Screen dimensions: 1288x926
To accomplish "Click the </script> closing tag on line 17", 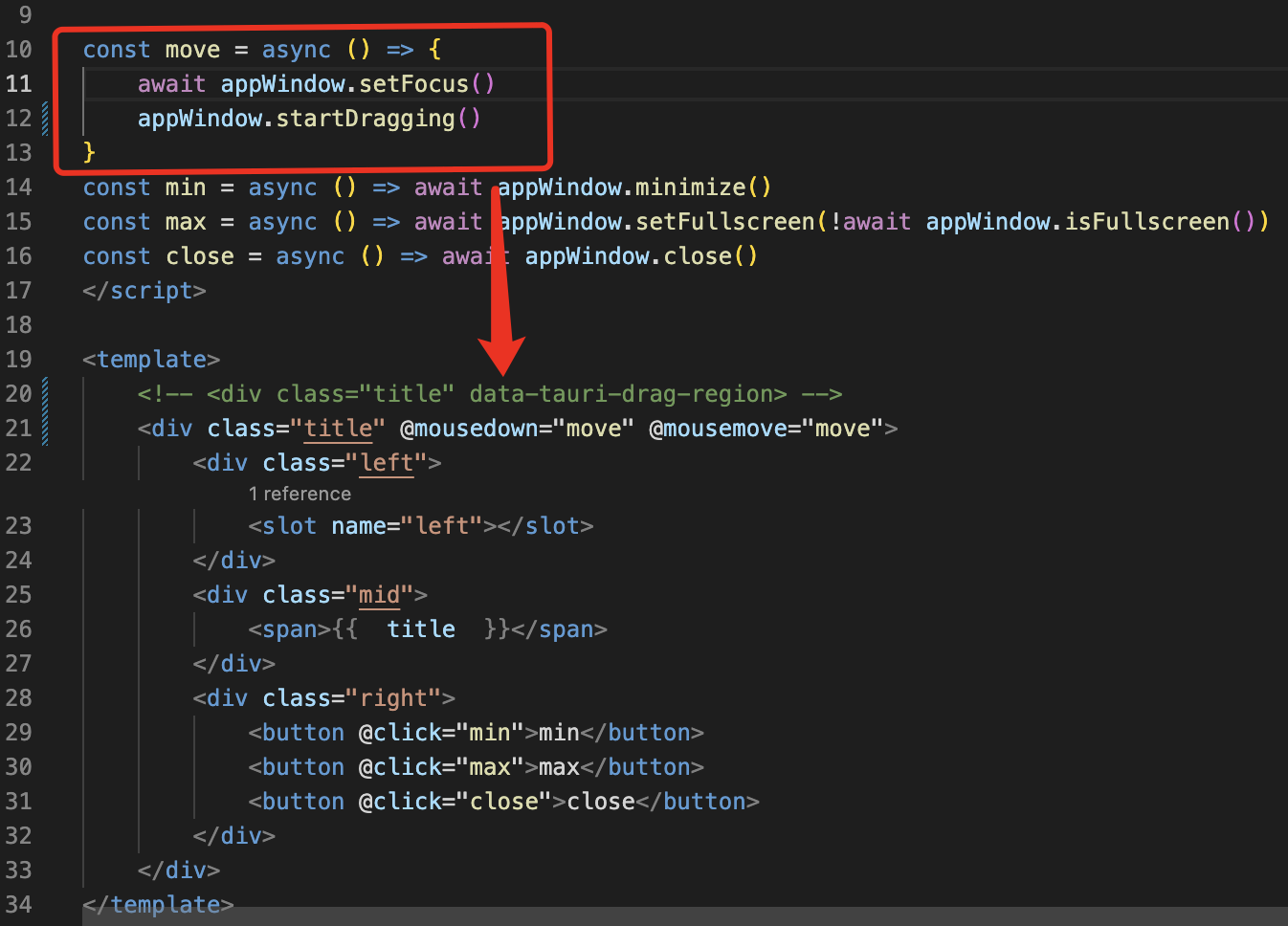I will tap(144, 290).
